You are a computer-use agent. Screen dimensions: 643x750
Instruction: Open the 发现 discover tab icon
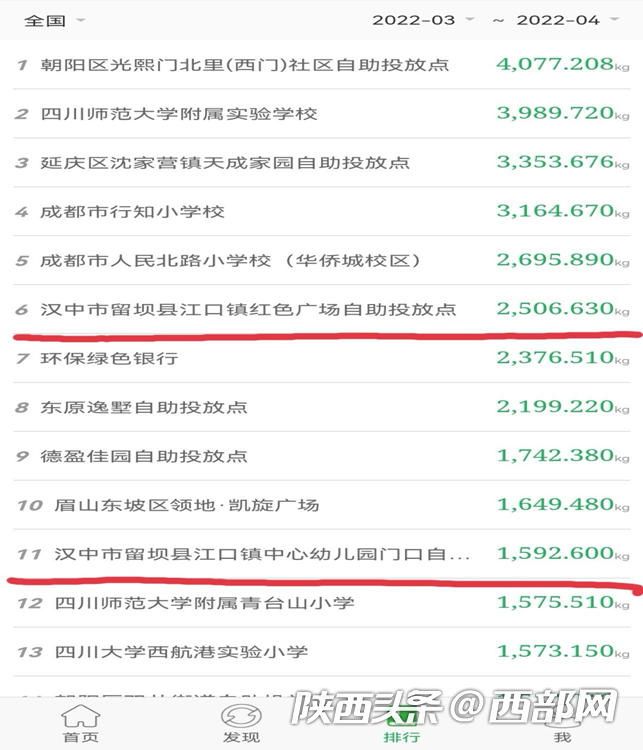coord(241,724)
